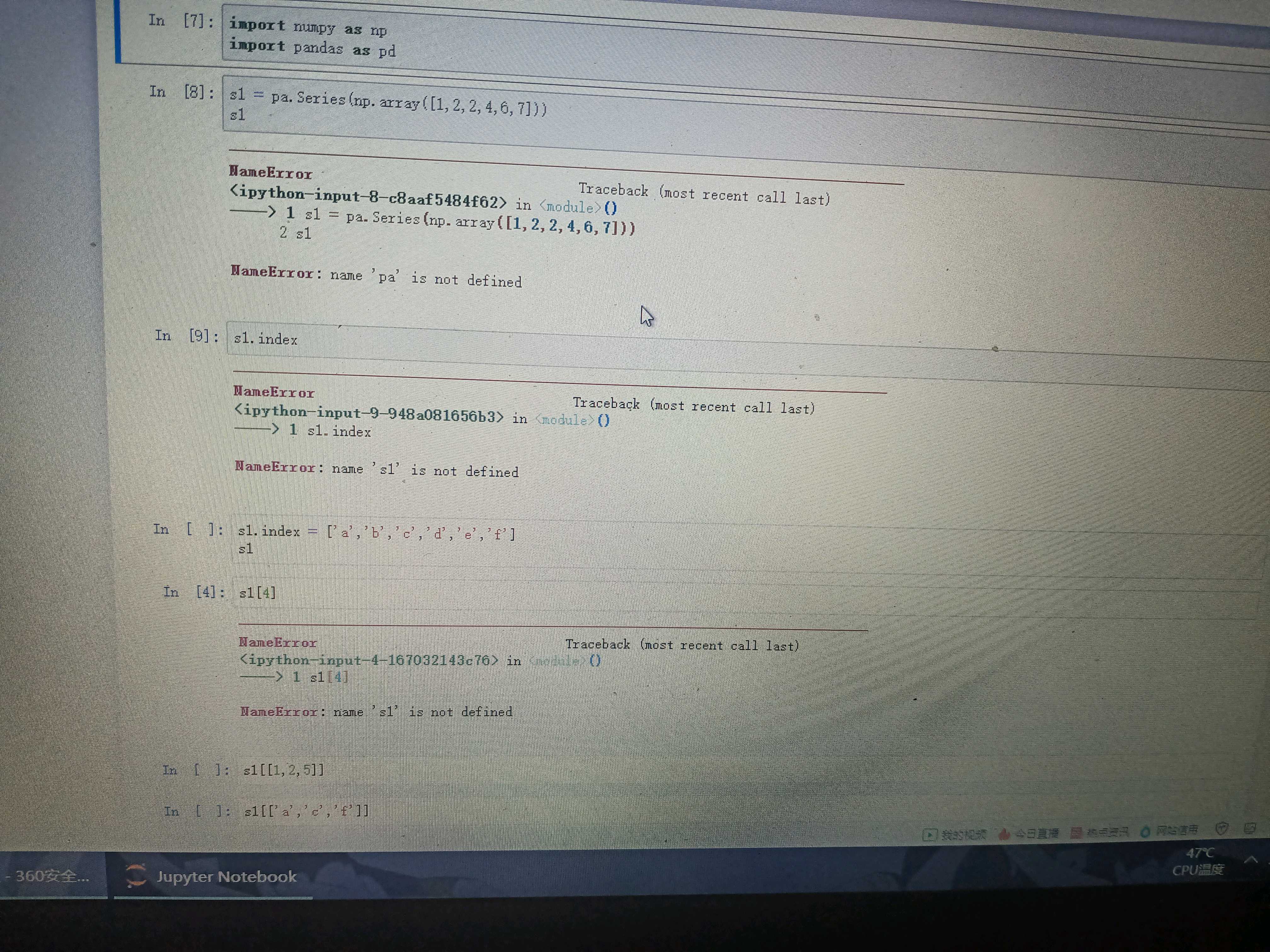The height and width of the screenshot is (952, 1270).
Task: Click the "name 'pa' is not defined" error message
Action: point(426,278)
